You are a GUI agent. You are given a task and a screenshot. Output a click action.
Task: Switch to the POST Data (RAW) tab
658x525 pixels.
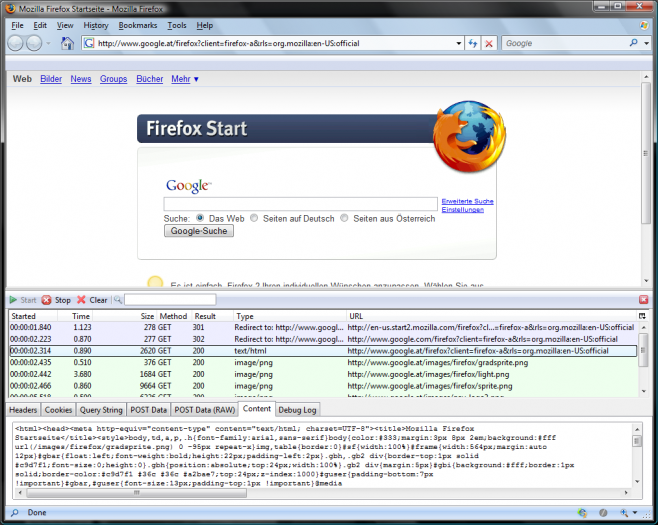(x=204, y=410)
